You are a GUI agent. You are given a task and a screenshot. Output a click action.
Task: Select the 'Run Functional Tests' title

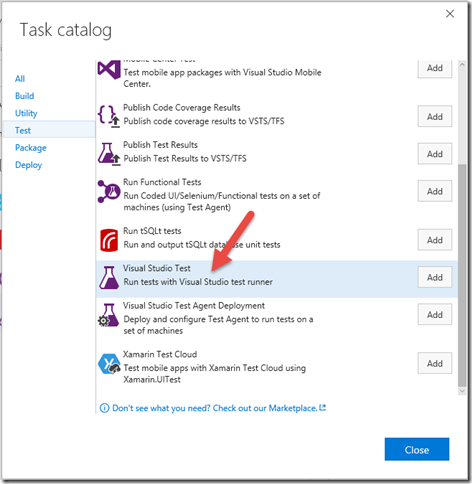tap(162, 182)
